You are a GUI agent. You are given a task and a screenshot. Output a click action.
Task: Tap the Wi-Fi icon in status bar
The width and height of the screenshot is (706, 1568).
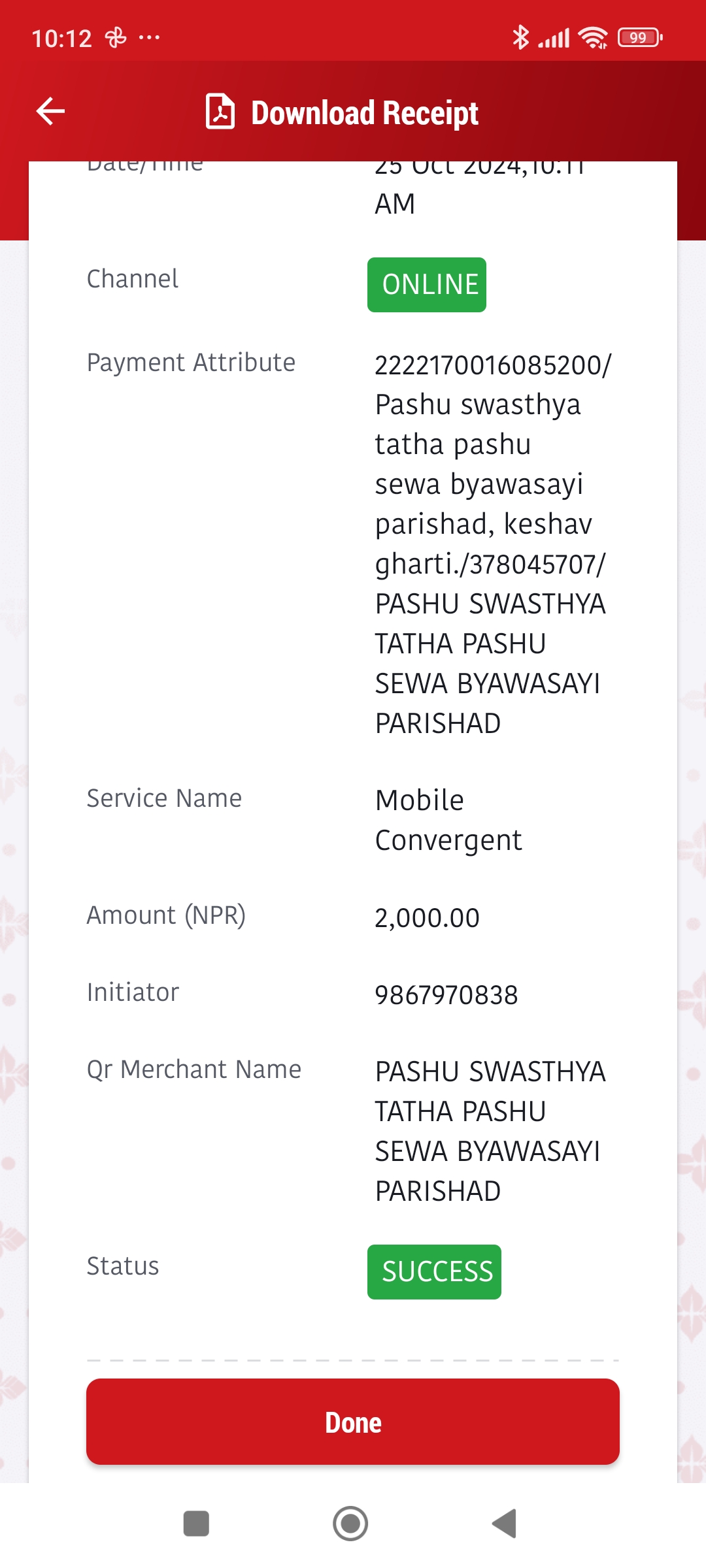click(594, 38)
